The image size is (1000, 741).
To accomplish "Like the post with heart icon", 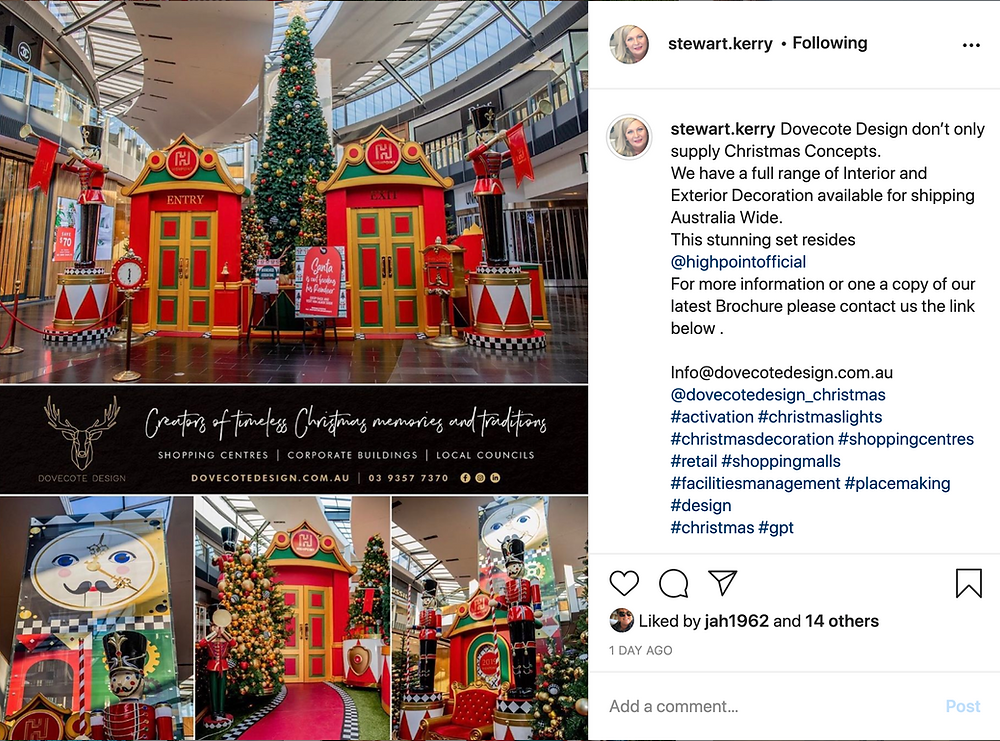I will click(x=624, y=583).
